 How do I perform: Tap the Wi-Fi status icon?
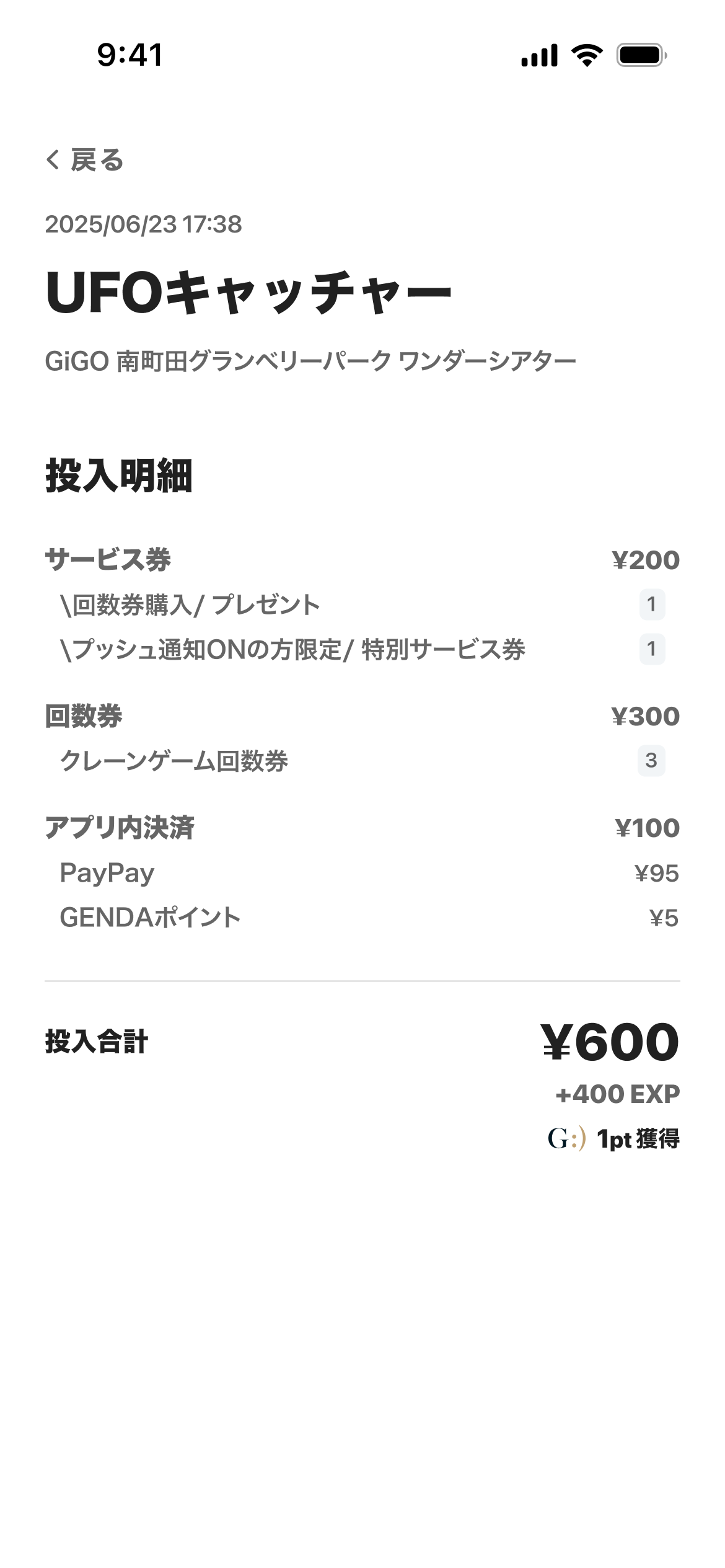[x=587, y=55]
